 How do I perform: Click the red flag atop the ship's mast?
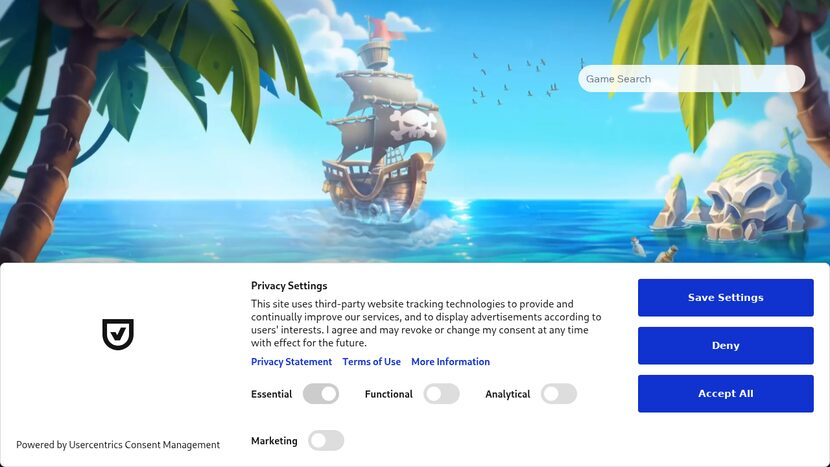pos(386,29)
